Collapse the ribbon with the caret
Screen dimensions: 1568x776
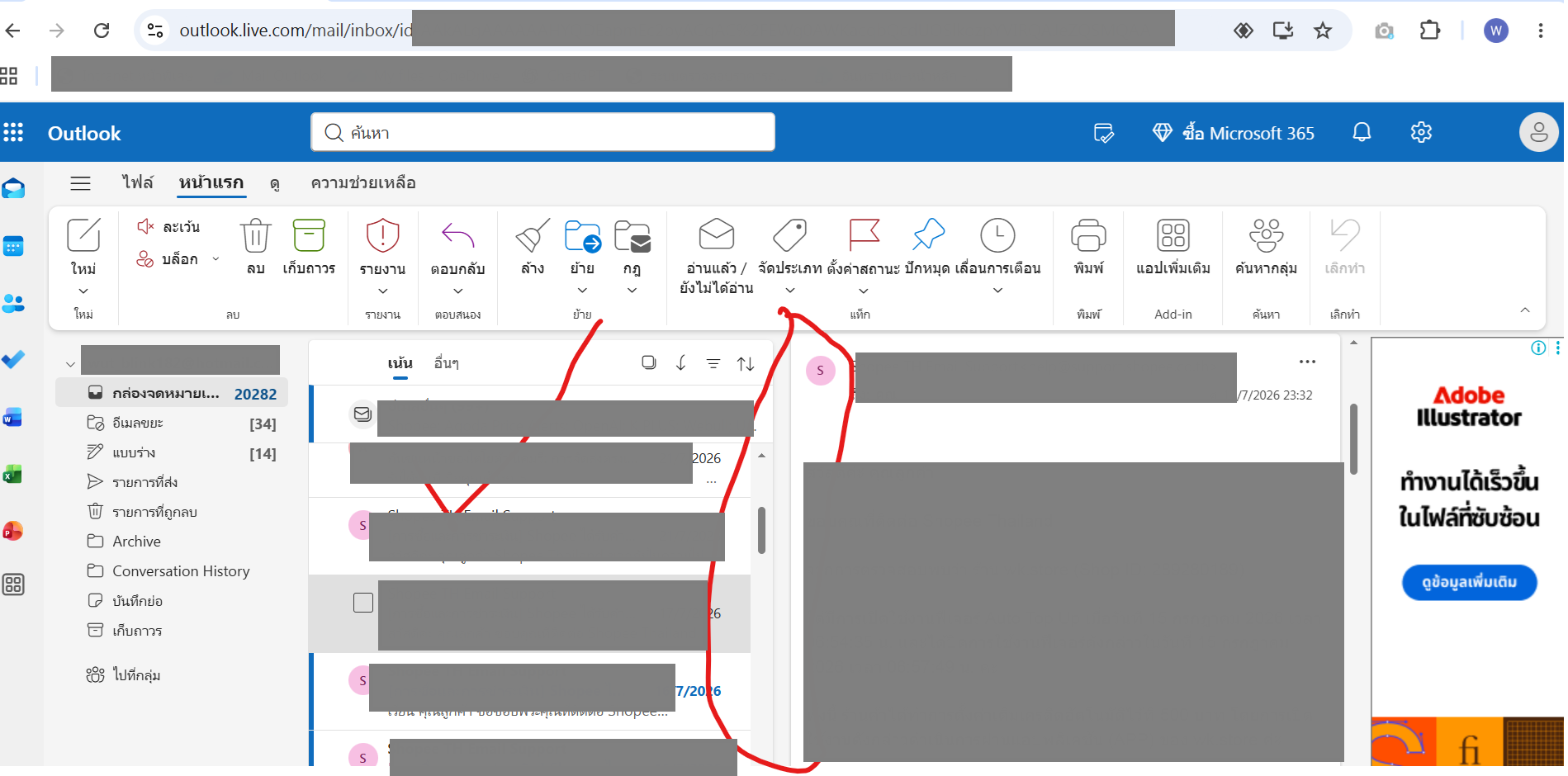click(x=1525, y=310)
